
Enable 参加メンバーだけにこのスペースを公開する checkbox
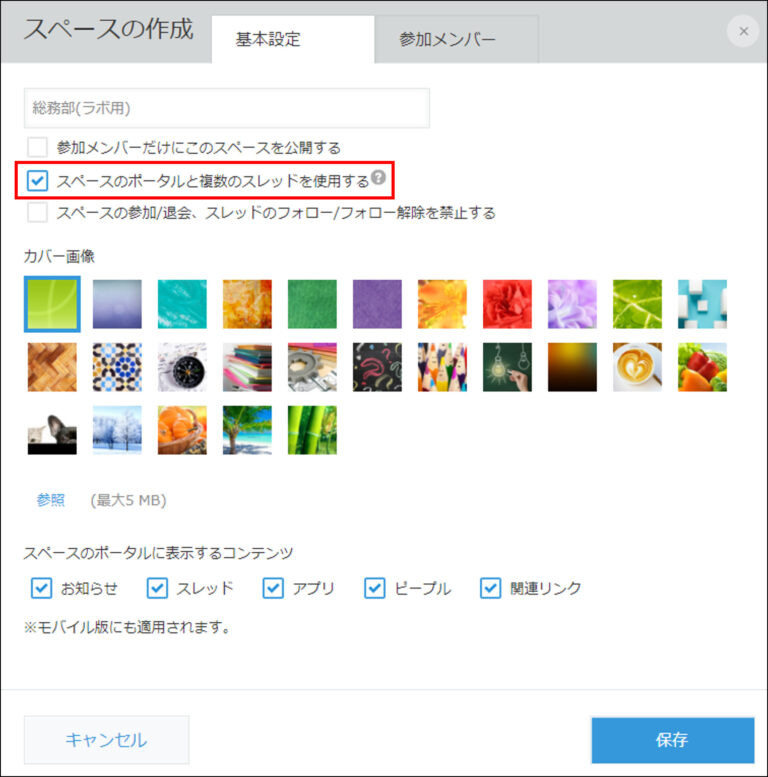tap(38, 148)
